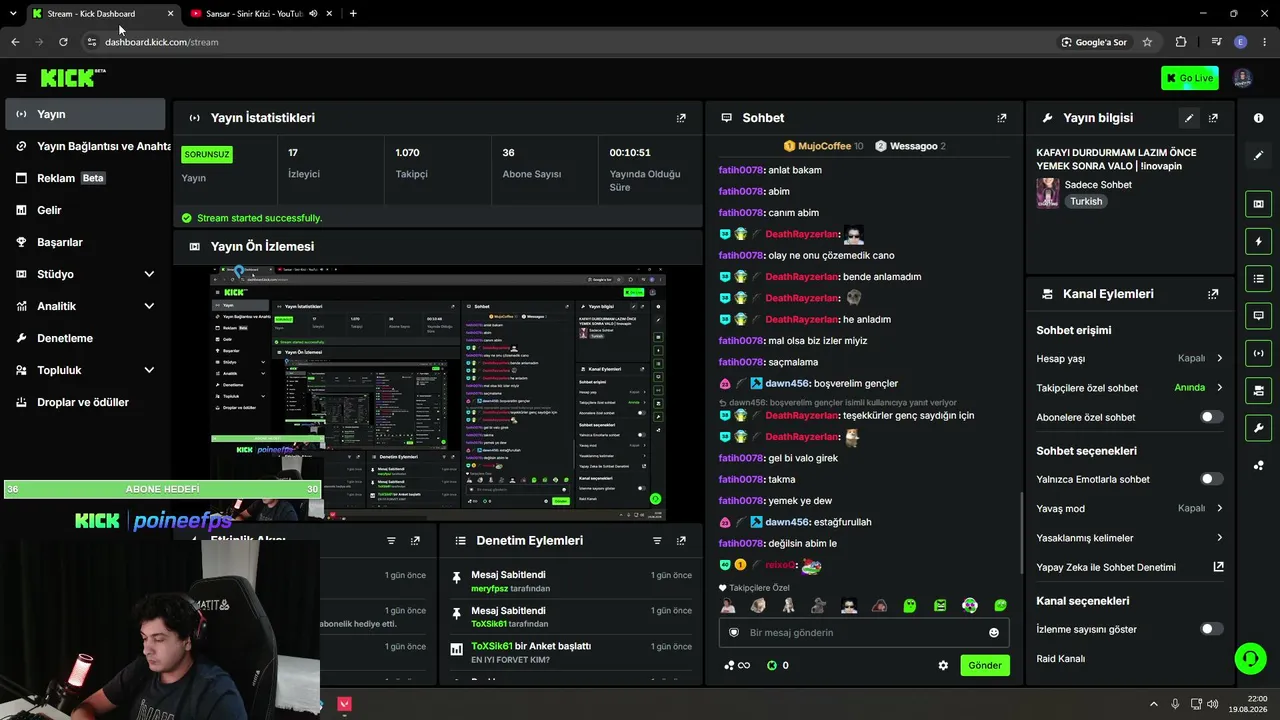
Task: Click username dawn456 saying boşverelim gençler
Action: (x=787, y=383)
